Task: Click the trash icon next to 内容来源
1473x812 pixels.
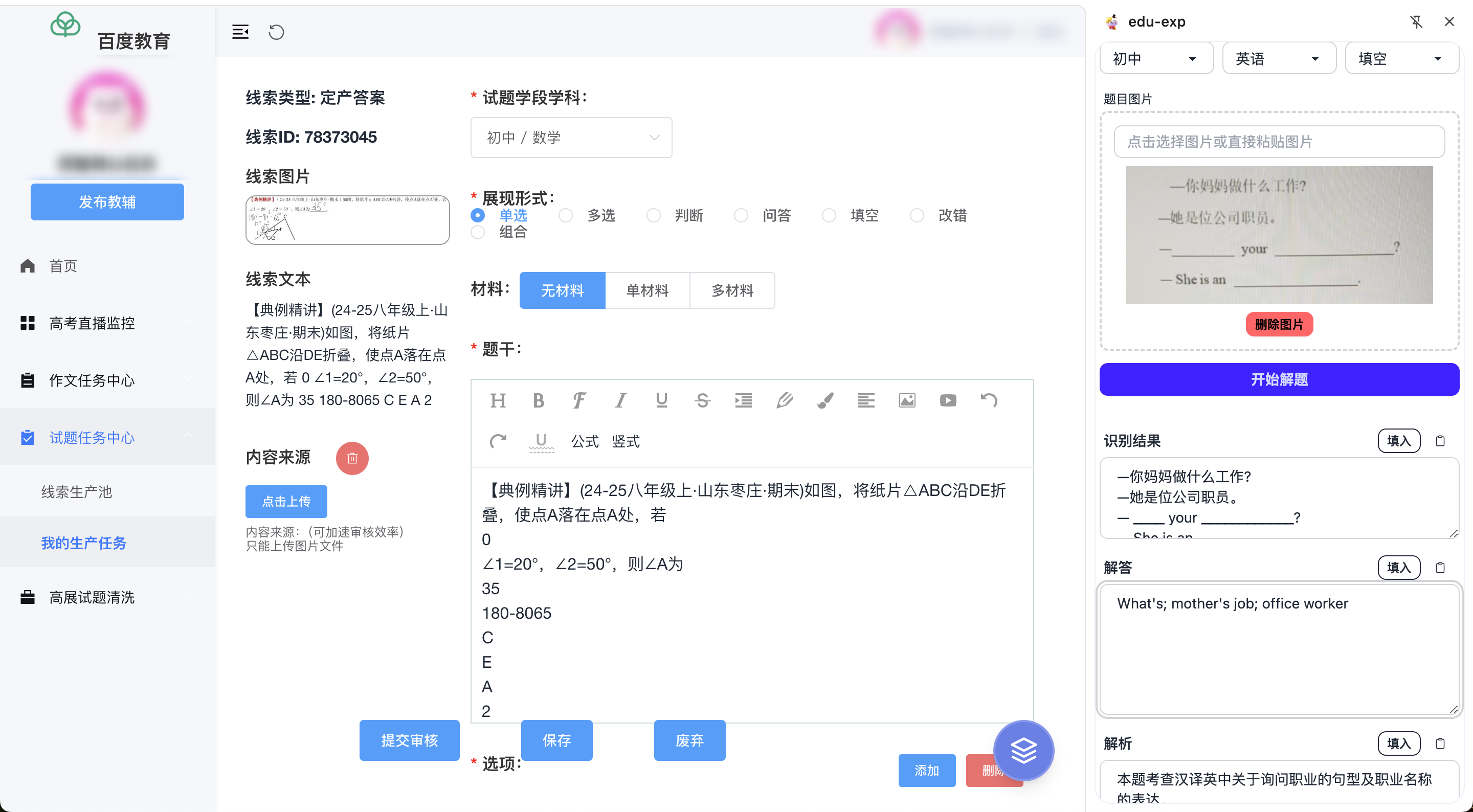Action: (352, 458)
